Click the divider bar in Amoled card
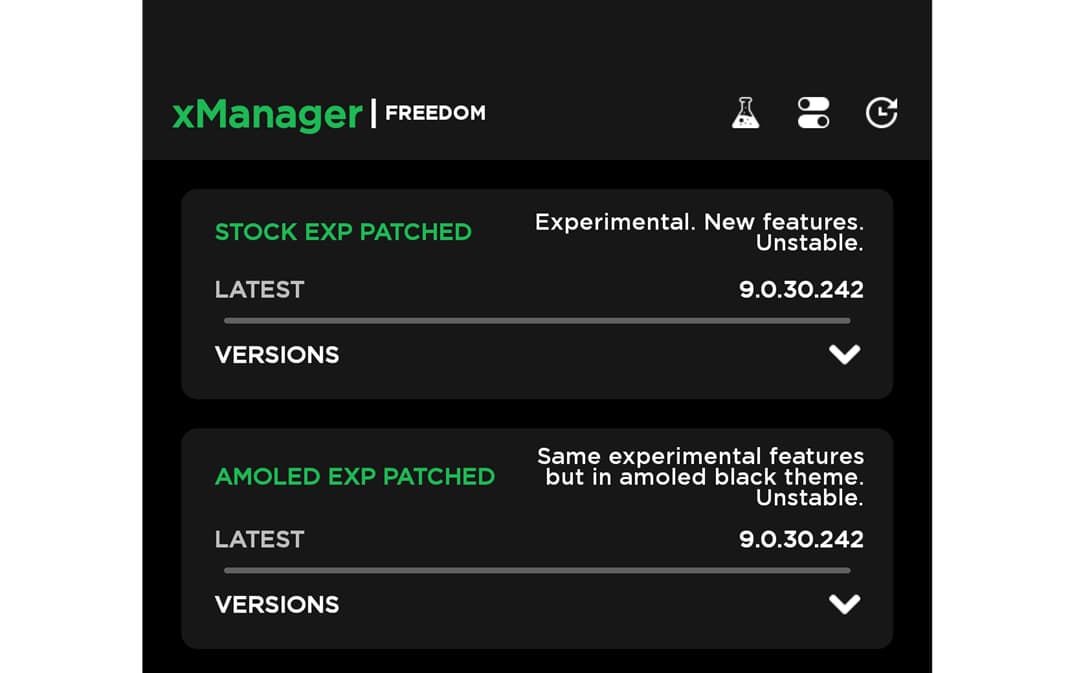This screenshot has width=1081, height=673. click(x=537, y=570)
